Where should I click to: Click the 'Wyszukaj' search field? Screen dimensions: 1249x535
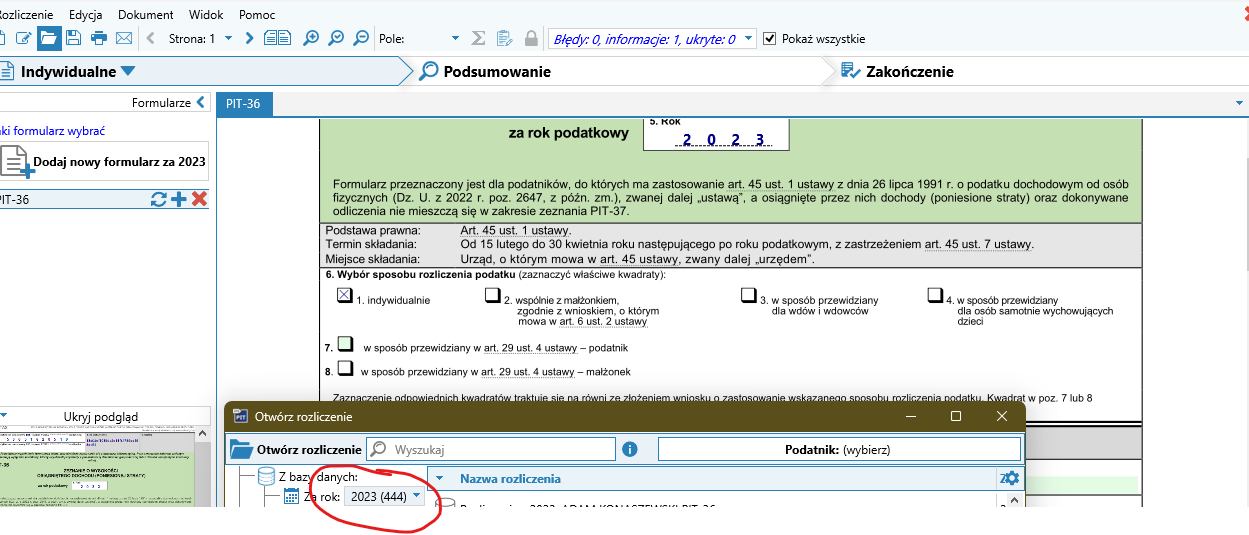pyautogui.click(x=490, y=449)
